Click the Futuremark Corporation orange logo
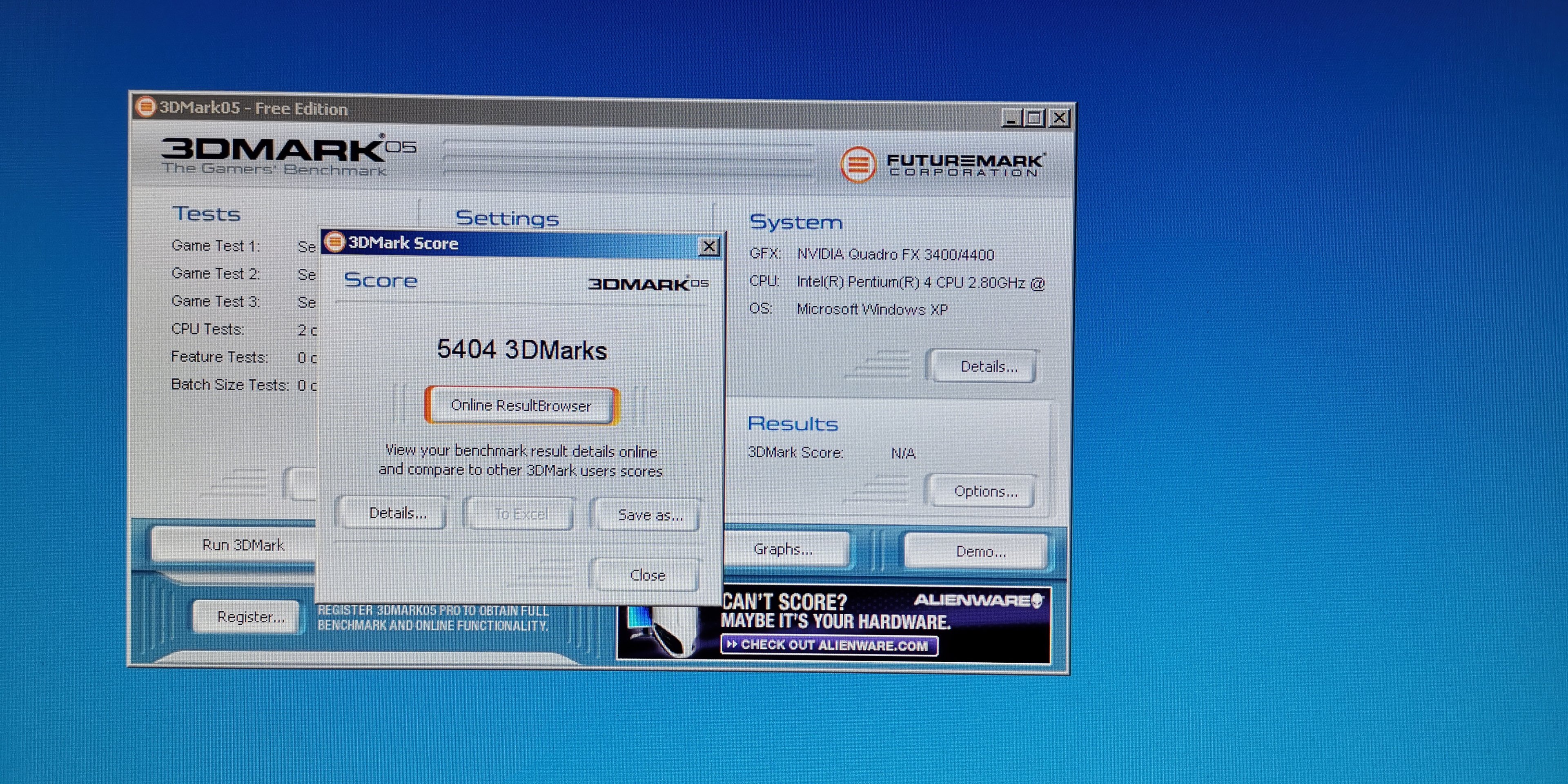 click(x=857, y=164)
